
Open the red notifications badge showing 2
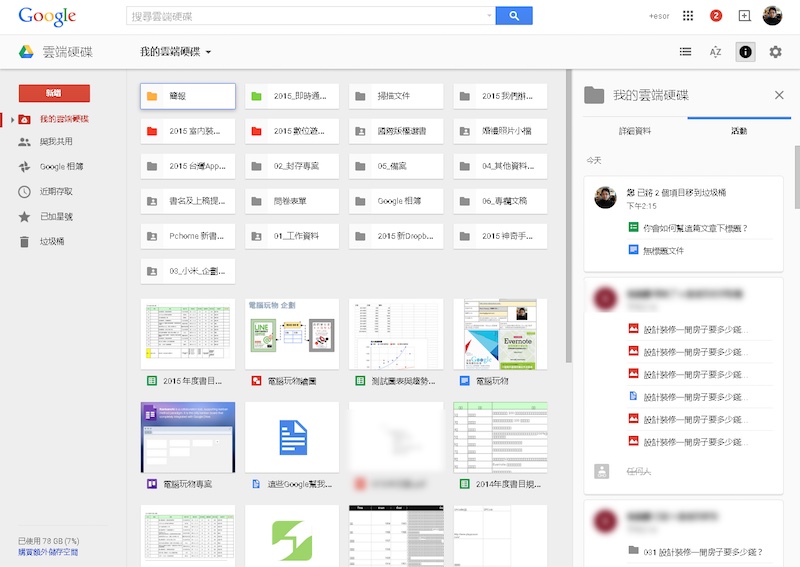click(716, 16)
